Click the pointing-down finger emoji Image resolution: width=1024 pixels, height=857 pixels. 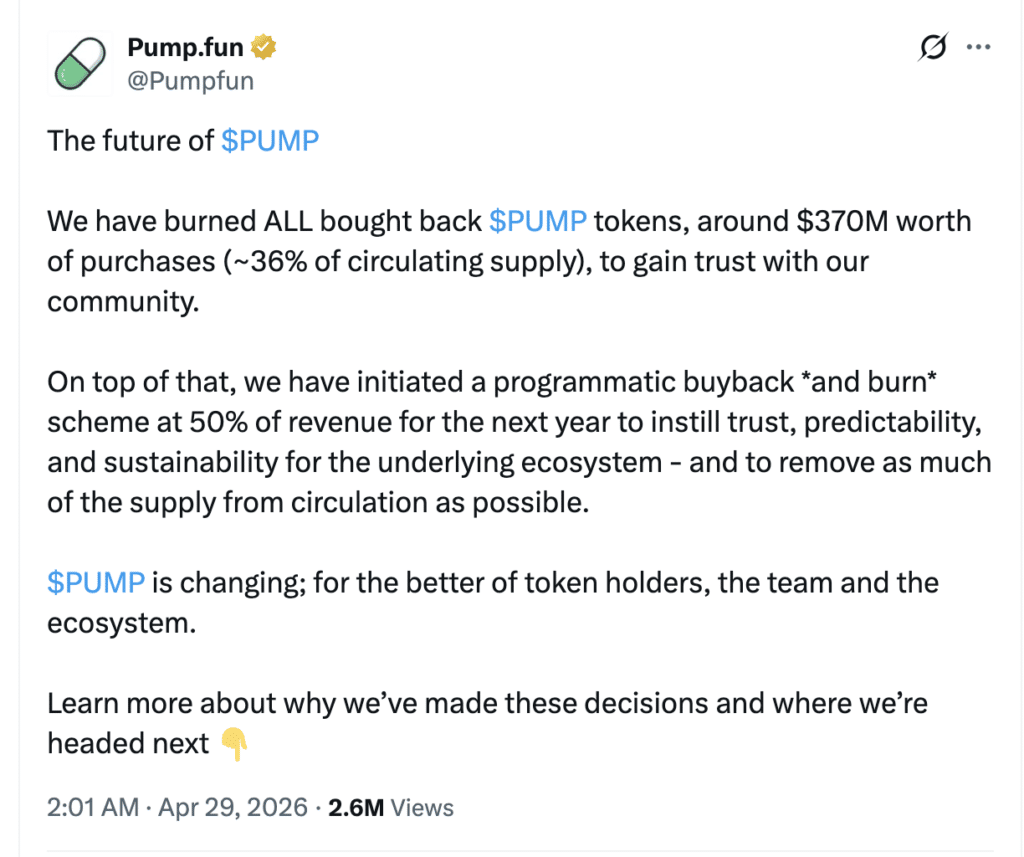point(237,745)
